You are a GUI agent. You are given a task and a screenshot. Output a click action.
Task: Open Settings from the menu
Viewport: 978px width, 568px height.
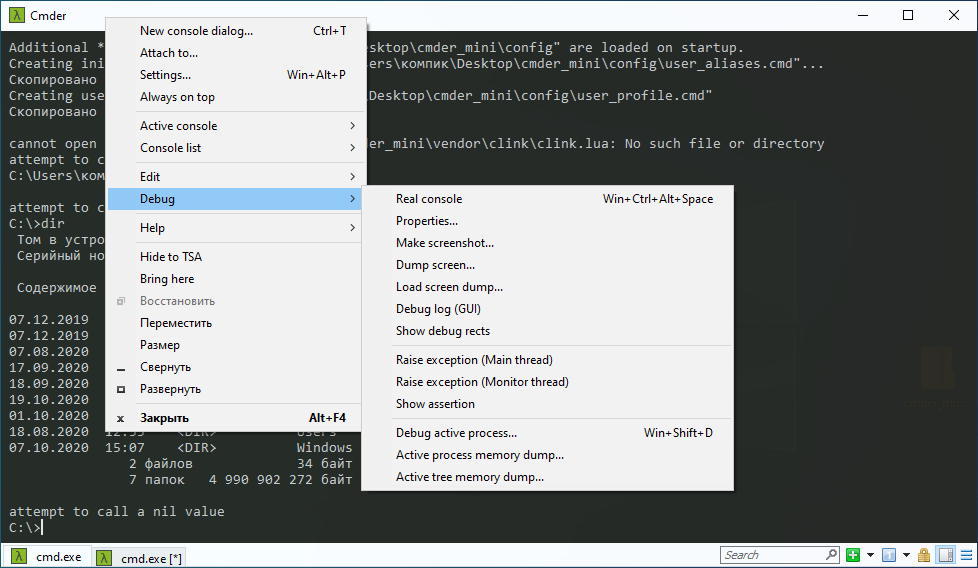[165, 75]
